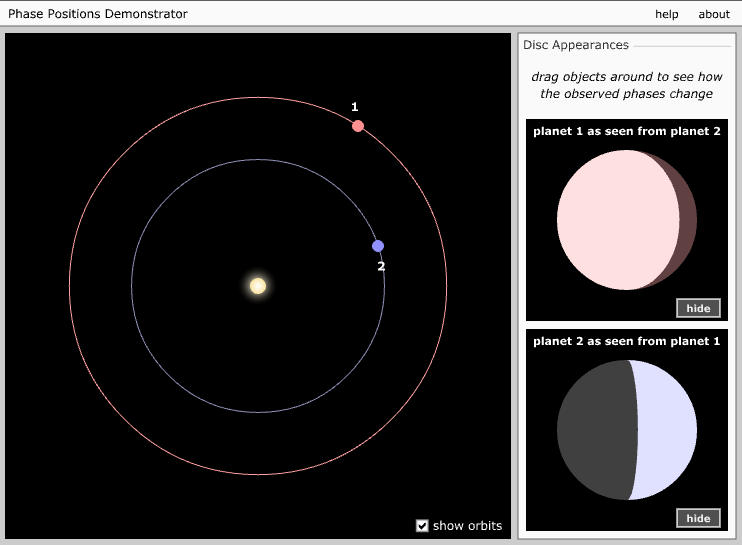Click the "drag objects around" instruction text

[627, 85]
